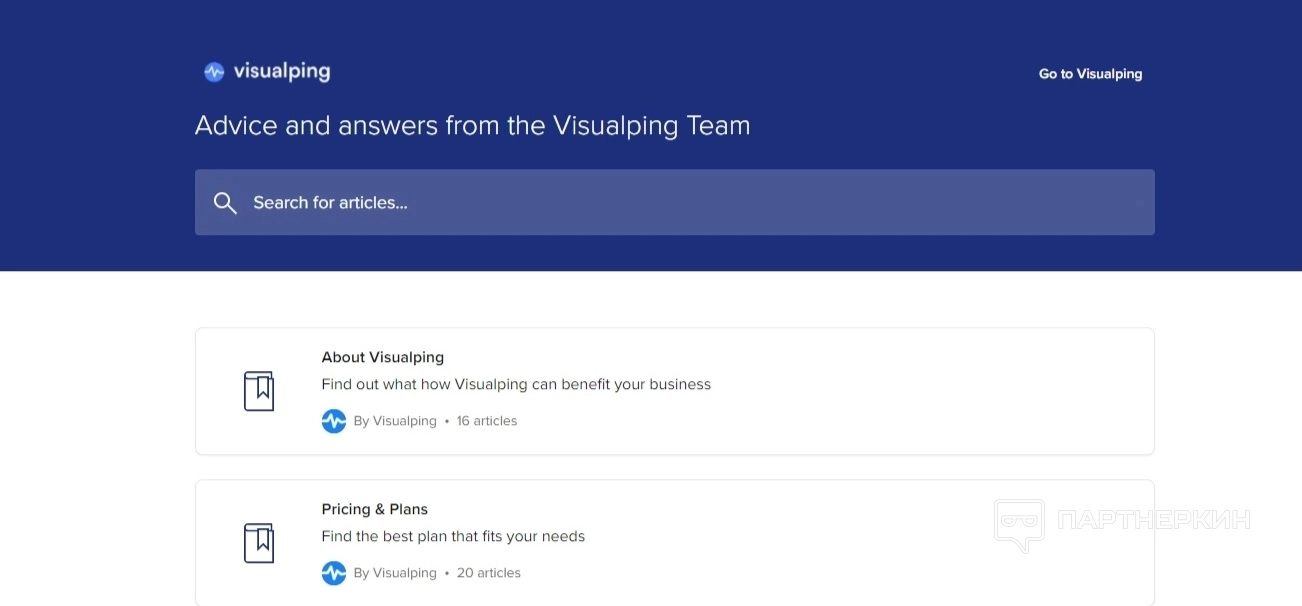Click By Visualping in the Pricing & Plans card
This screenshot has height=606, width=1302.
coord(395,573)
